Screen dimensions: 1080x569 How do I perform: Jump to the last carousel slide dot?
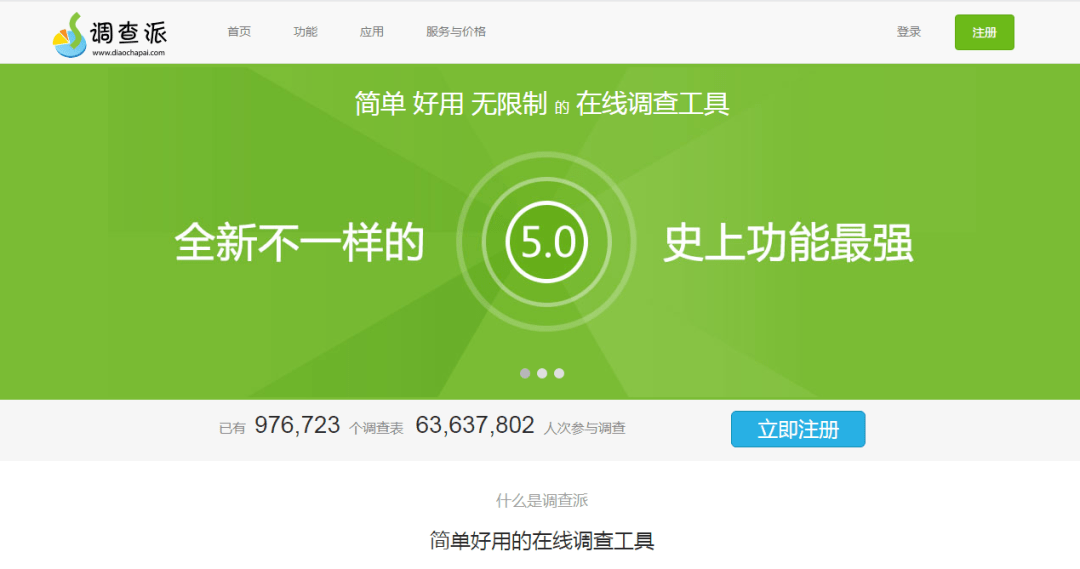pos(559,373)
